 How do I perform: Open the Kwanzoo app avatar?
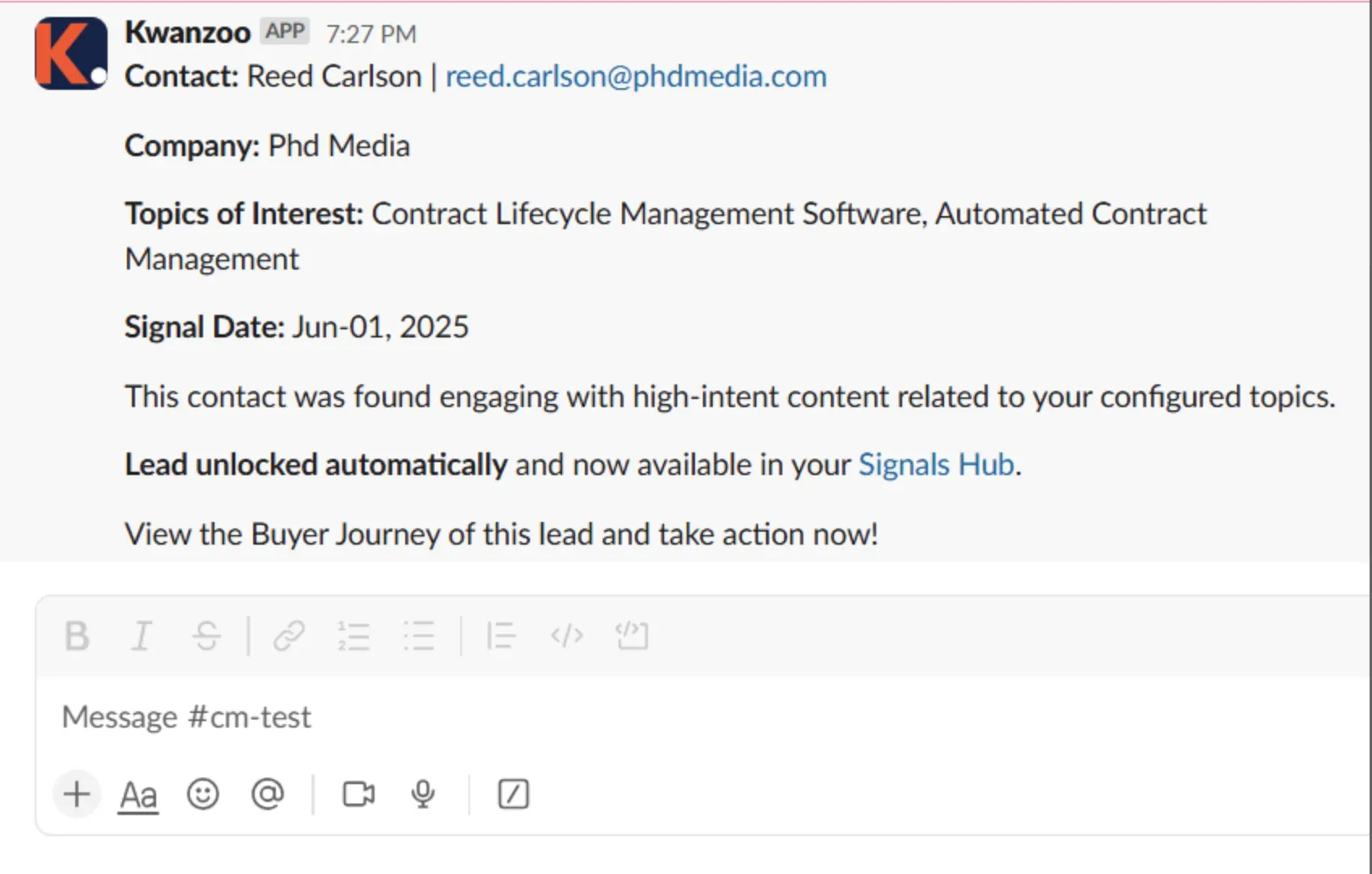coord(70,53)
